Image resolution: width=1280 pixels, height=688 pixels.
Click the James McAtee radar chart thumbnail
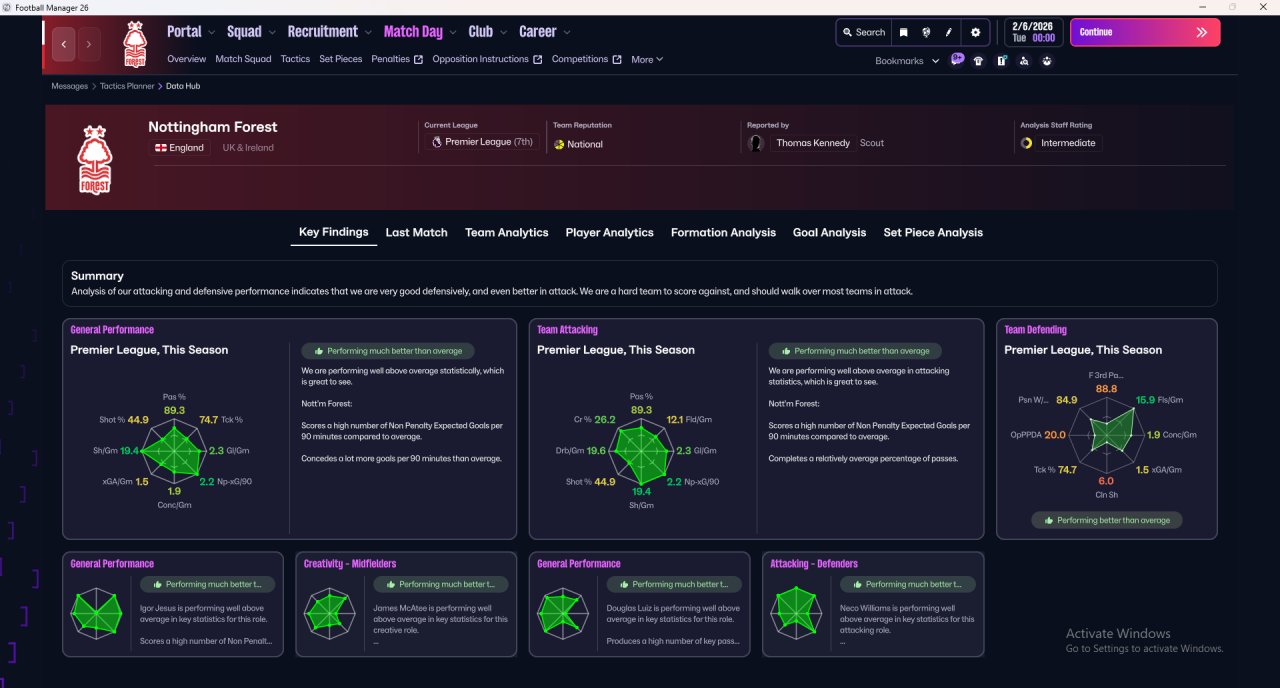(x=329, y=613)
